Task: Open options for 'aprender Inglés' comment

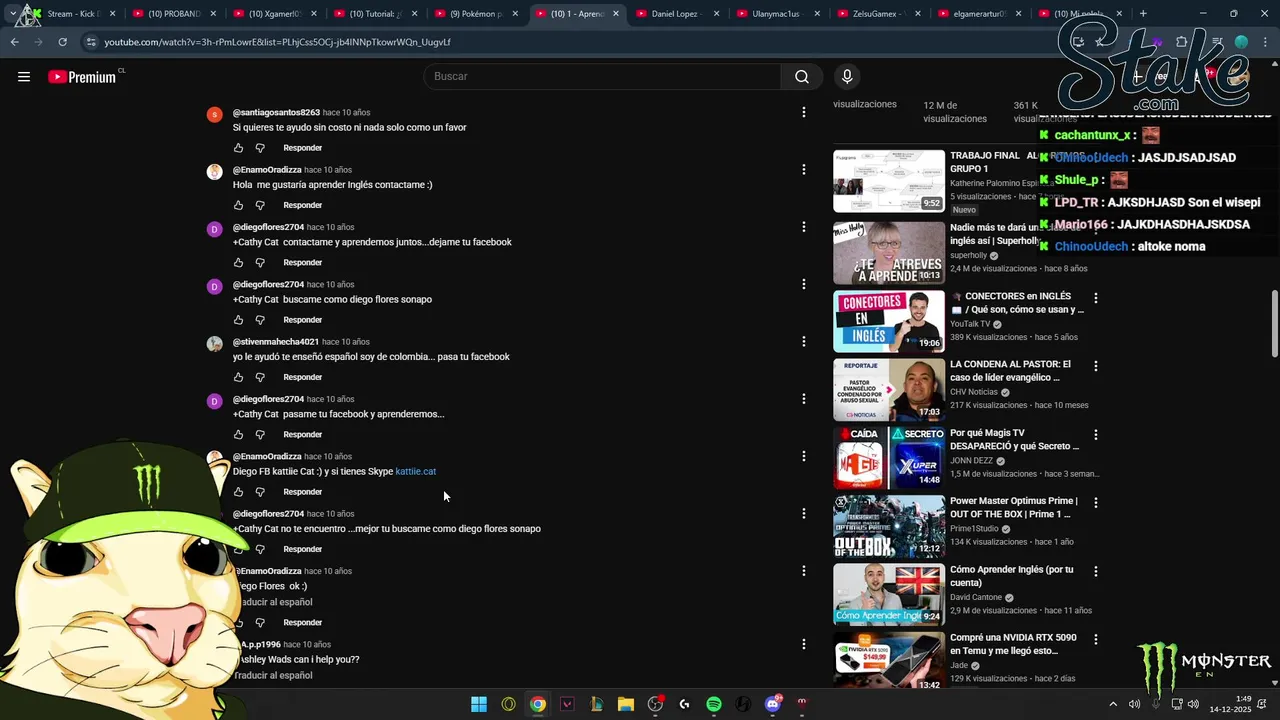Action: (x=803, y=170)
